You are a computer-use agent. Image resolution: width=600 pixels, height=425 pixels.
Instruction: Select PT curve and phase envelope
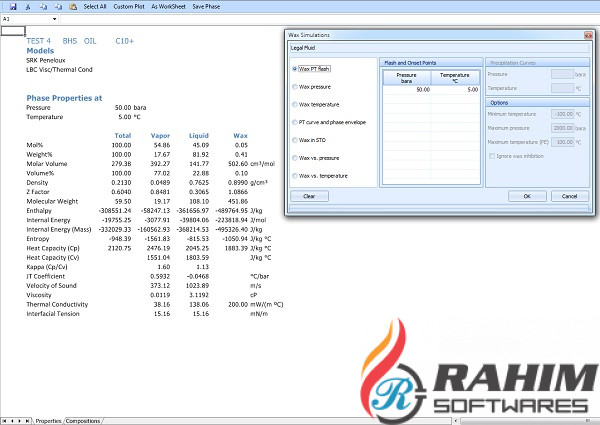295,122
